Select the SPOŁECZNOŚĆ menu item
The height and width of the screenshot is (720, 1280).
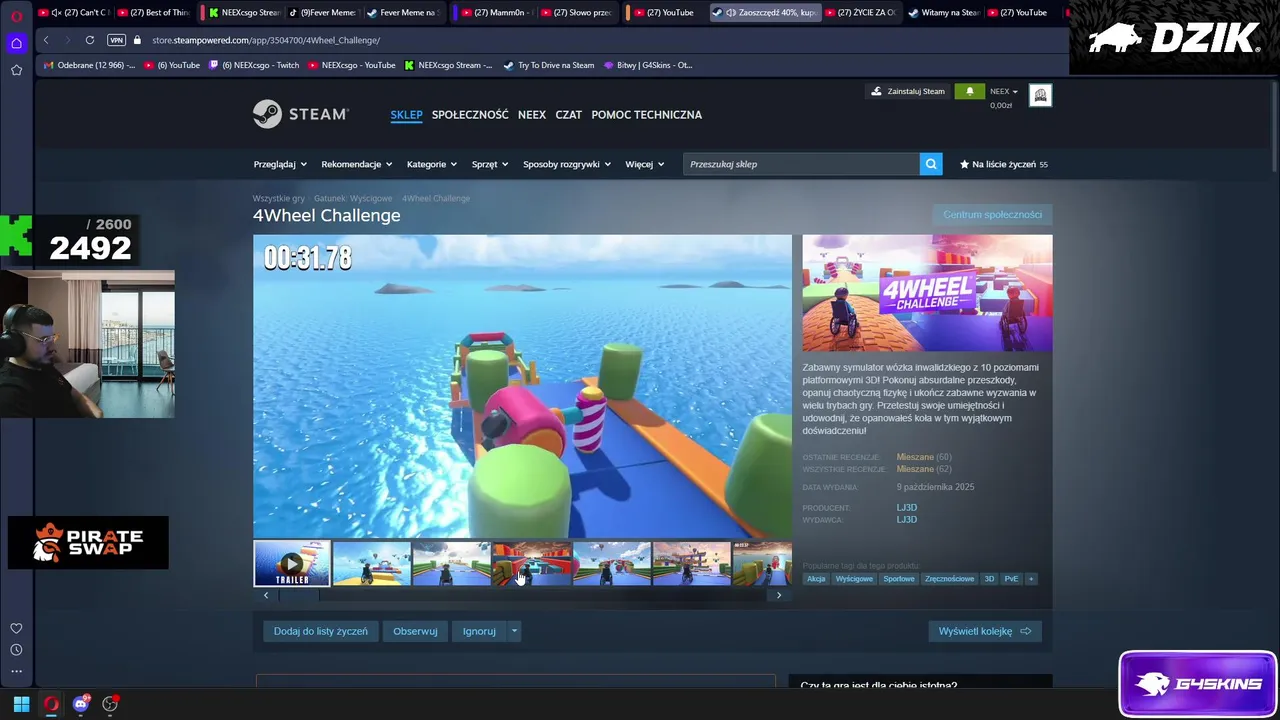470,115
